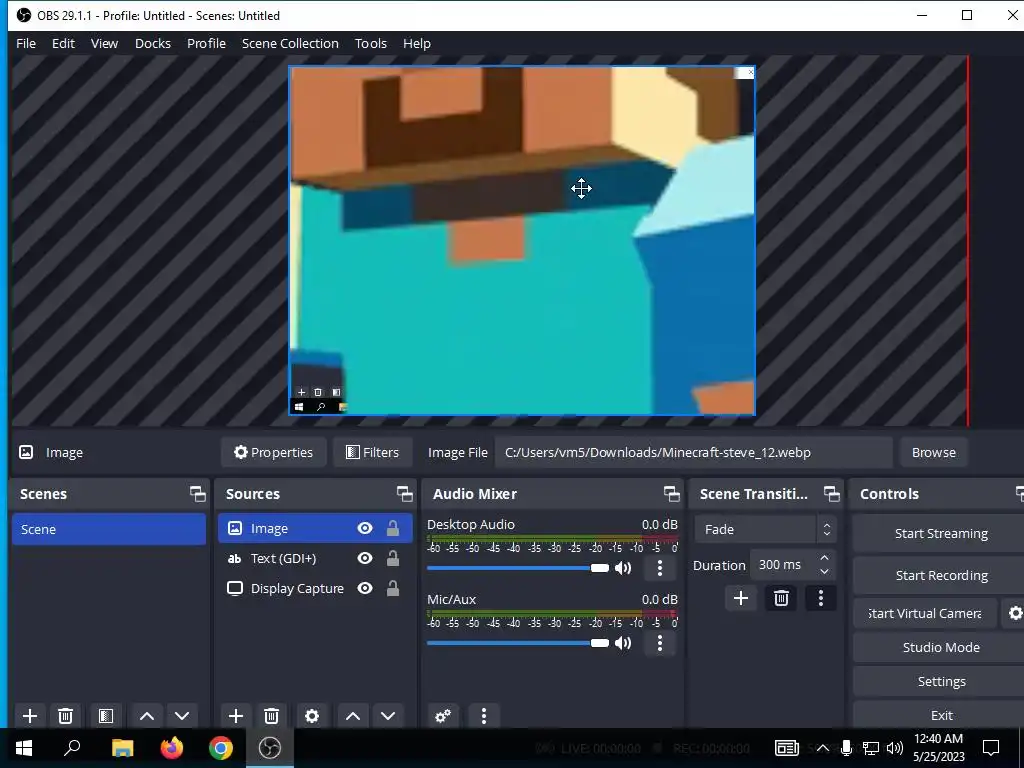1024x768 pixels.
Task: Select the Scene item in Scenes list
Action: point(108,529)
